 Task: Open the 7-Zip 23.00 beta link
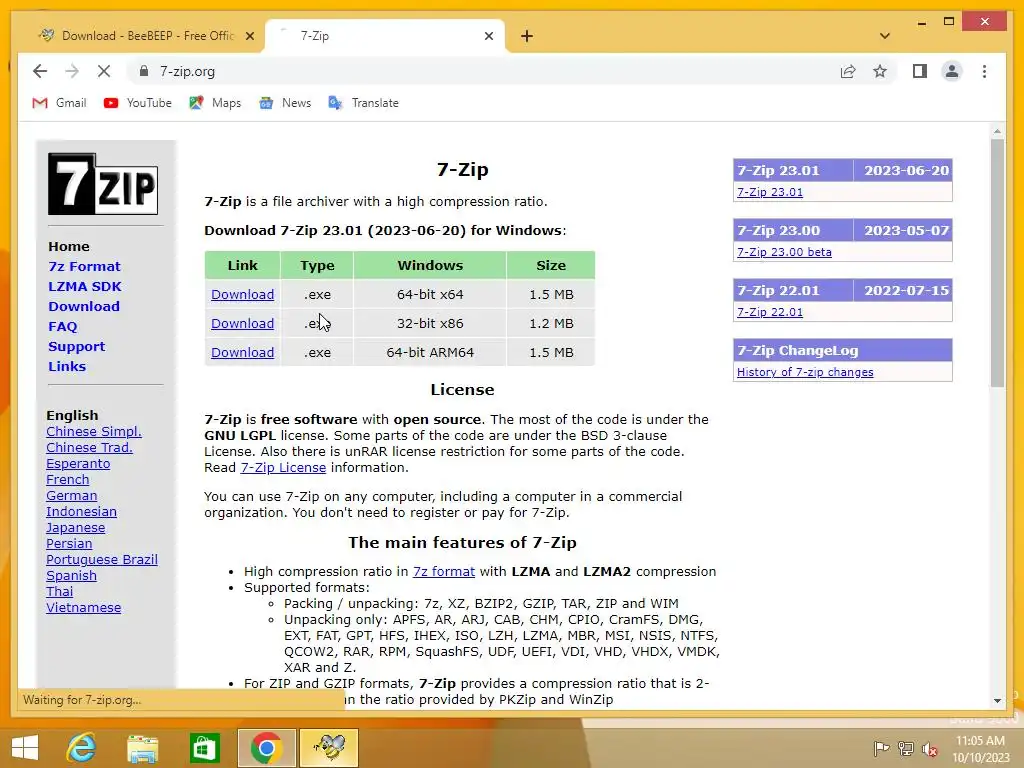[784, 252]
